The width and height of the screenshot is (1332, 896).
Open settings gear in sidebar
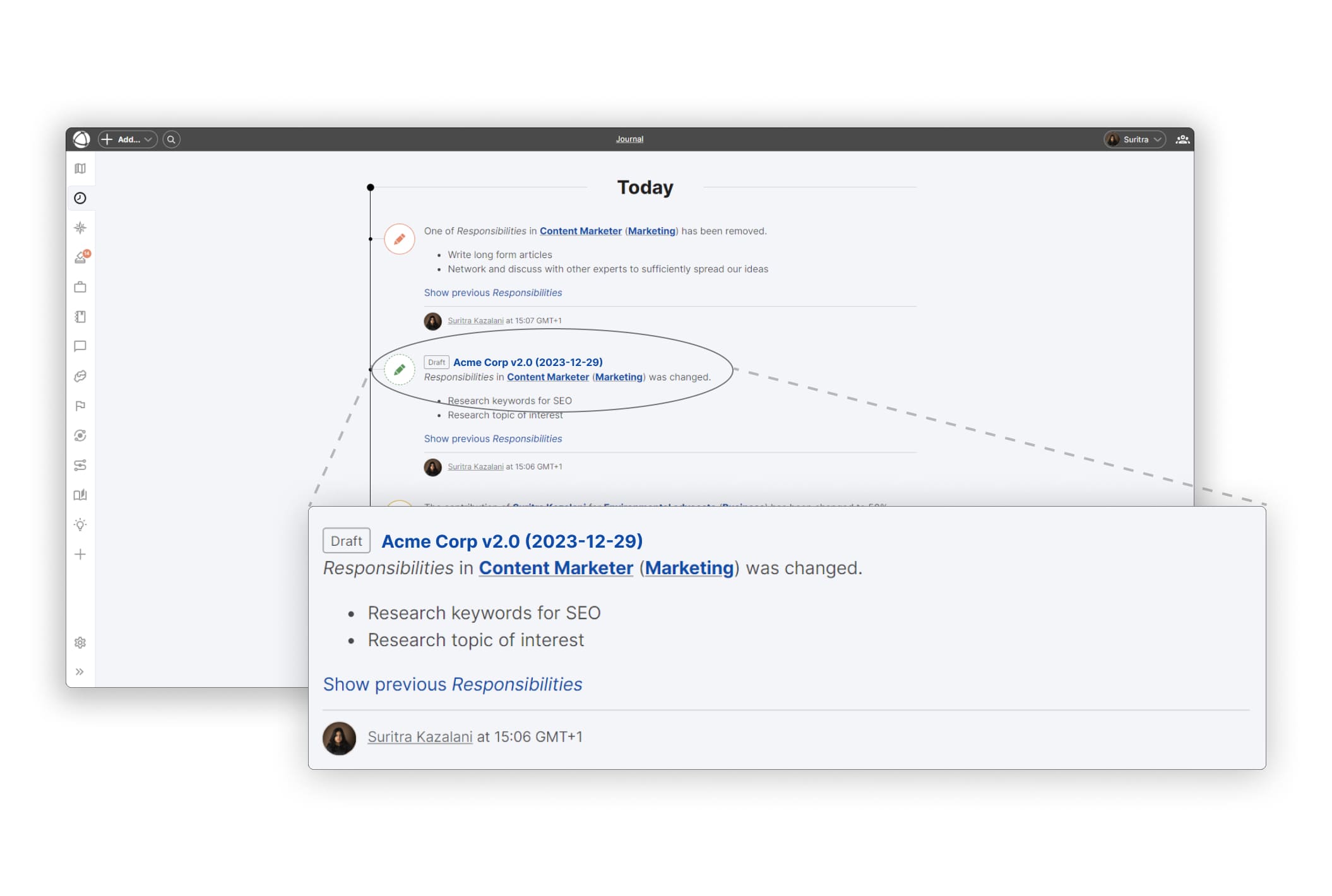click(80, 642)
